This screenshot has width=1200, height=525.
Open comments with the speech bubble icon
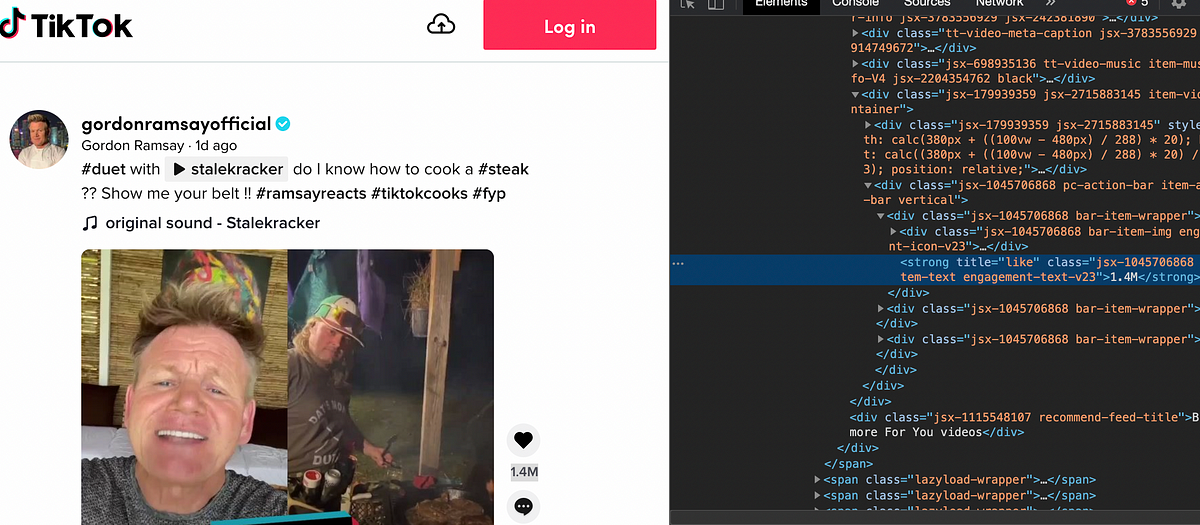point(523,507)
